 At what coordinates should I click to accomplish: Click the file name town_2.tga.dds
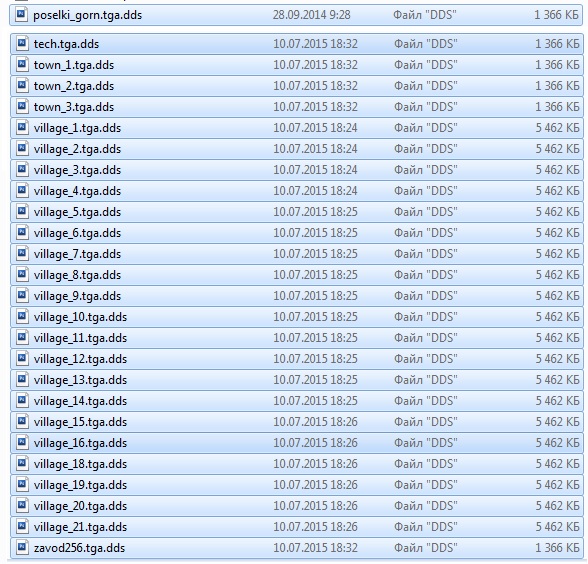[74, 86]
